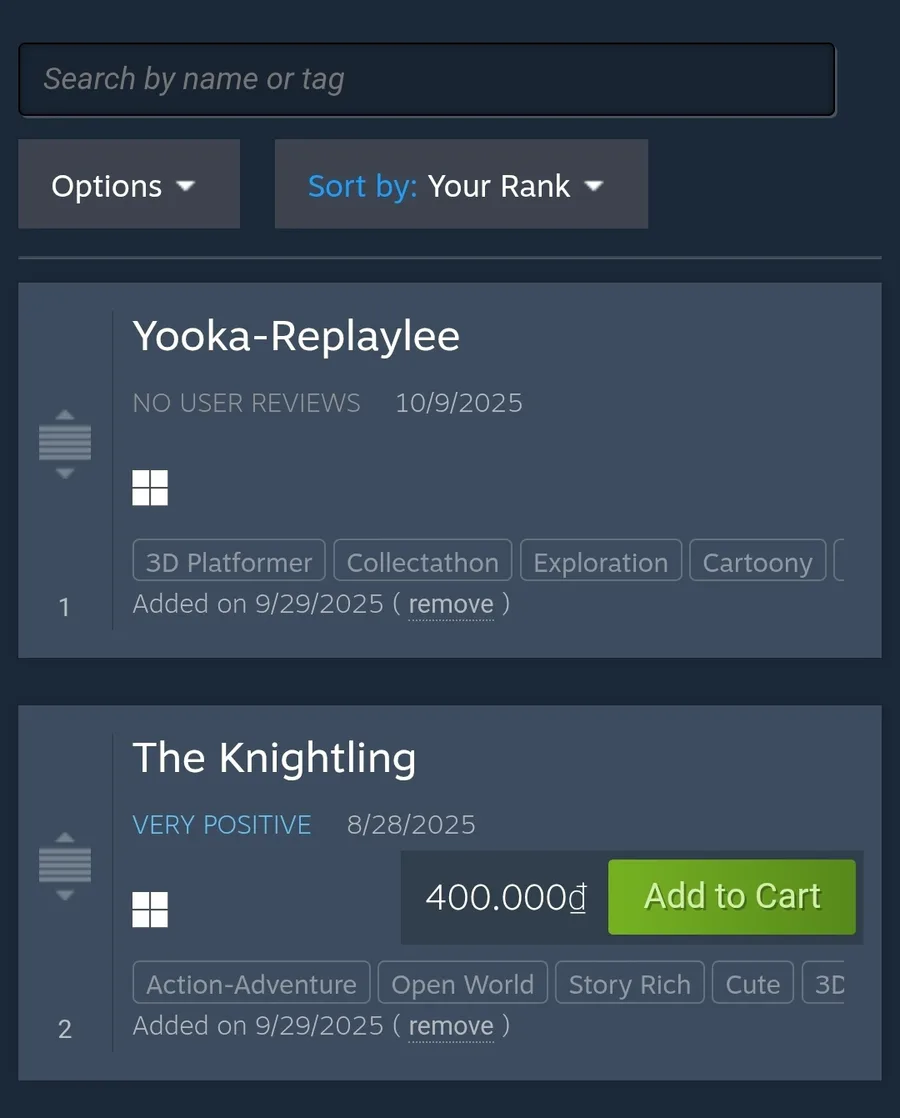This screenshot has height=1118, width=900.
Task: Open The Knightling game title
Action: [274, 758]
